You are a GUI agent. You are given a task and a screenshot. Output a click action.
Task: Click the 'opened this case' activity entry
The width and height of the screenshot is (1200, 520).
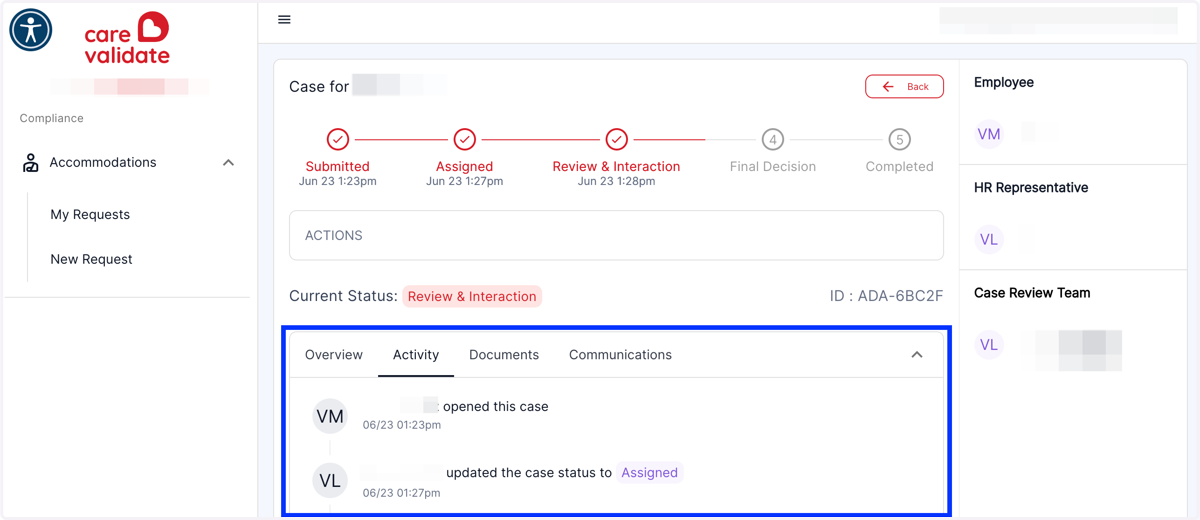pyautogui.click(x=495, y=407)
